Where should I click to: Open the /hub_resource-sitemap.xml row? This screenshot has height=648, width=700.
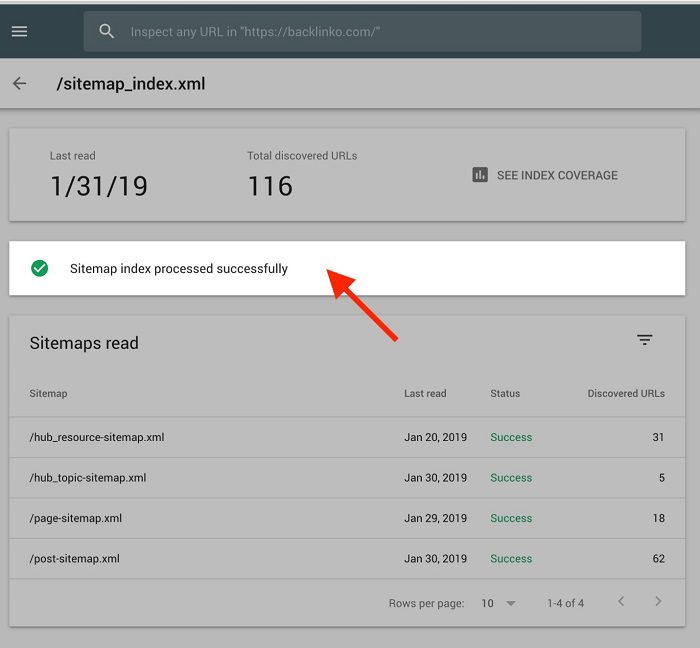(x=97, y=437)
